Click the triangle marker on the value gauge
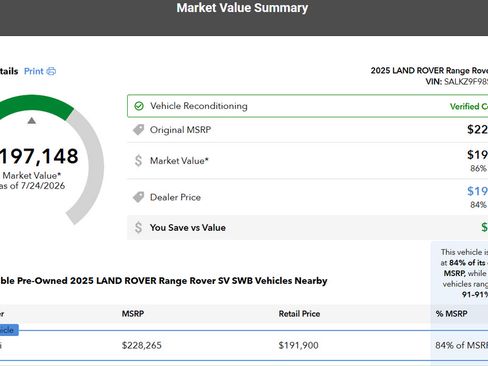The width and height of the screenshot is (488, 366). pos(32,120)
